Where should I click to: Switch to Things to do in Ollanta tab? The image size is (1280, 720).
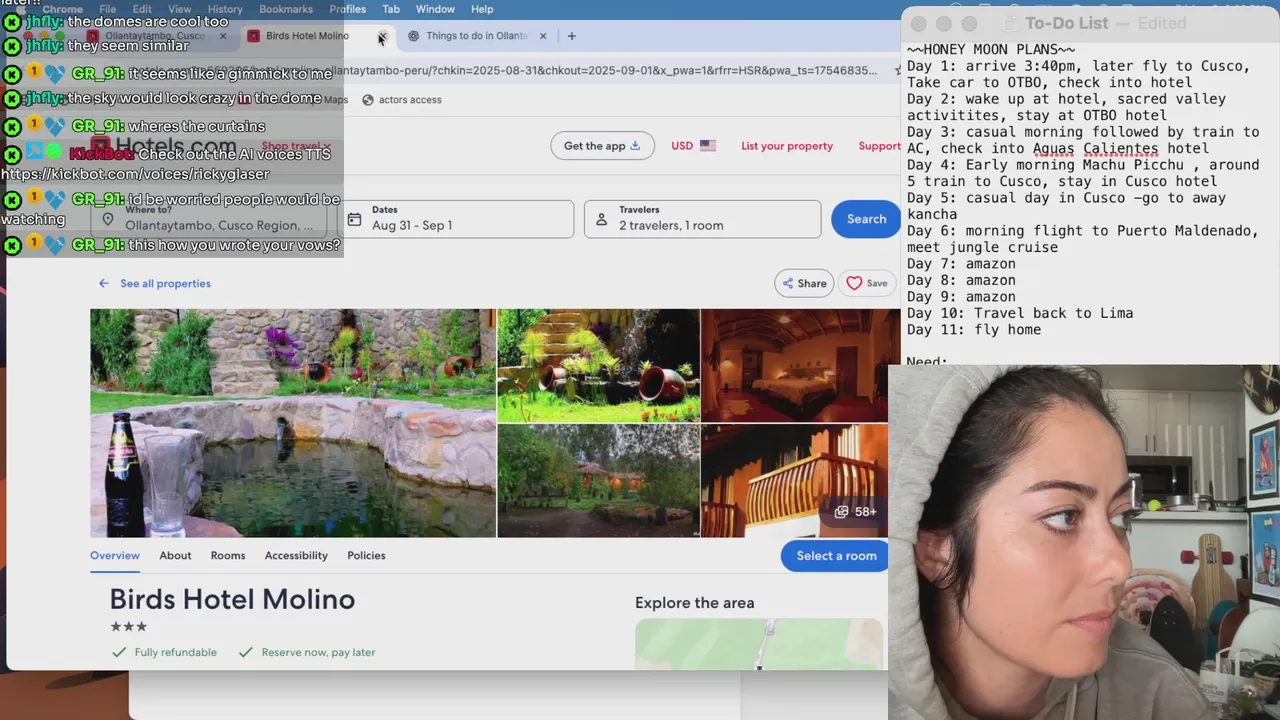(476, 36)
